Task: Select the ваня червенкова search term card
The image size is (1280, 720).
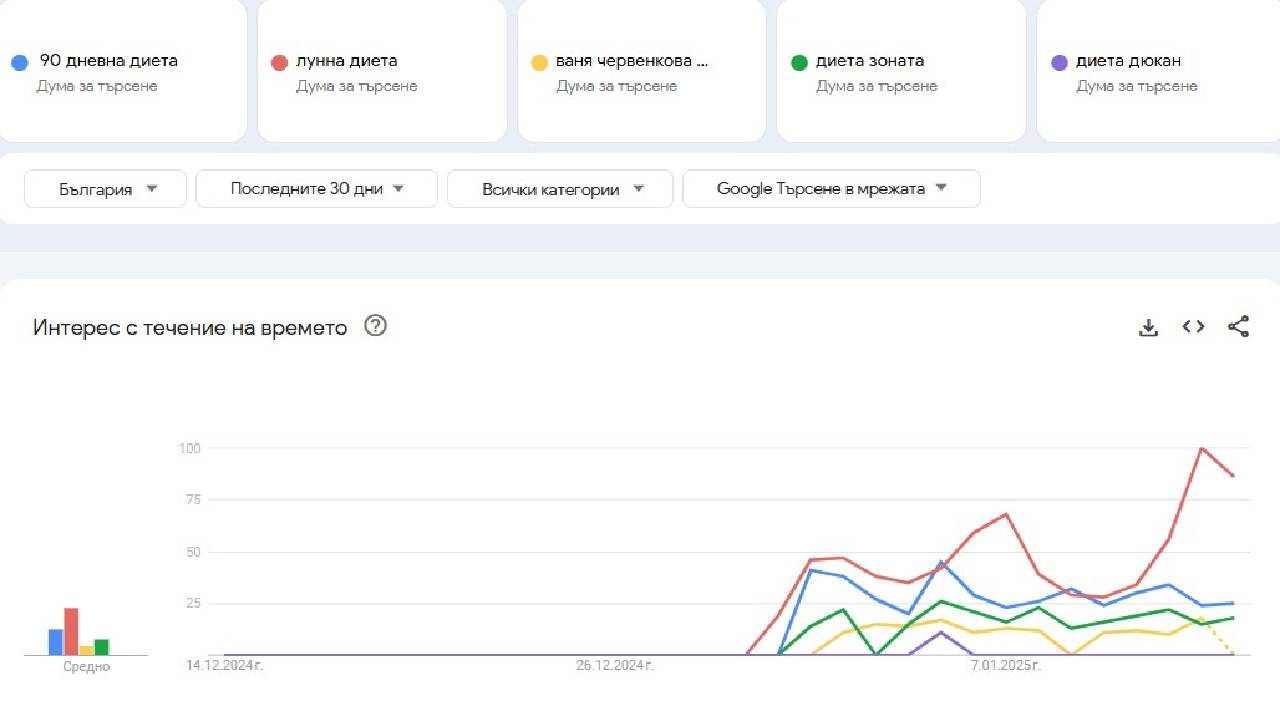Action: (x=640, y=70)
